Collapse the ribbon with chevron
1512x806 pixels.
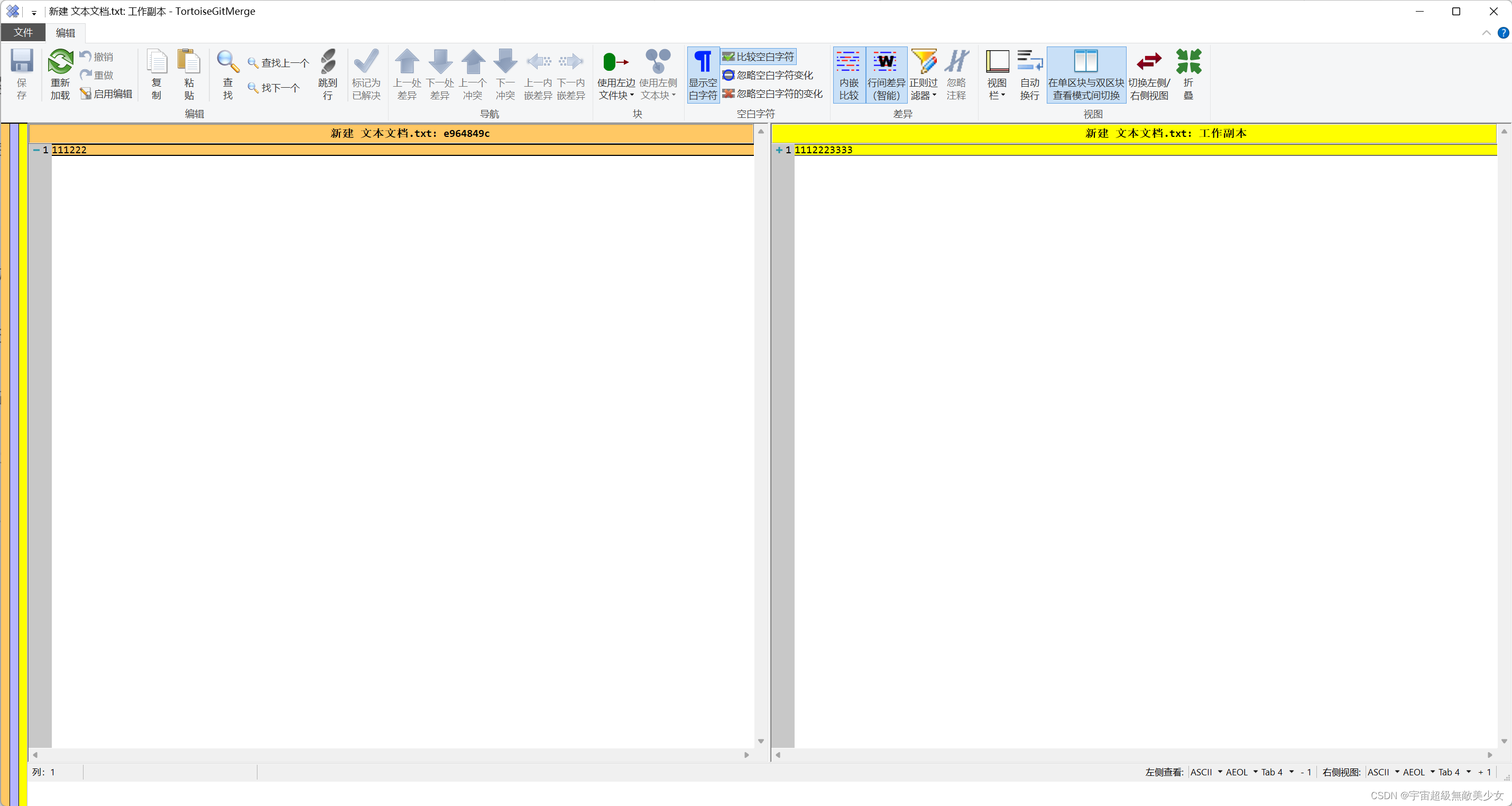1486,33
